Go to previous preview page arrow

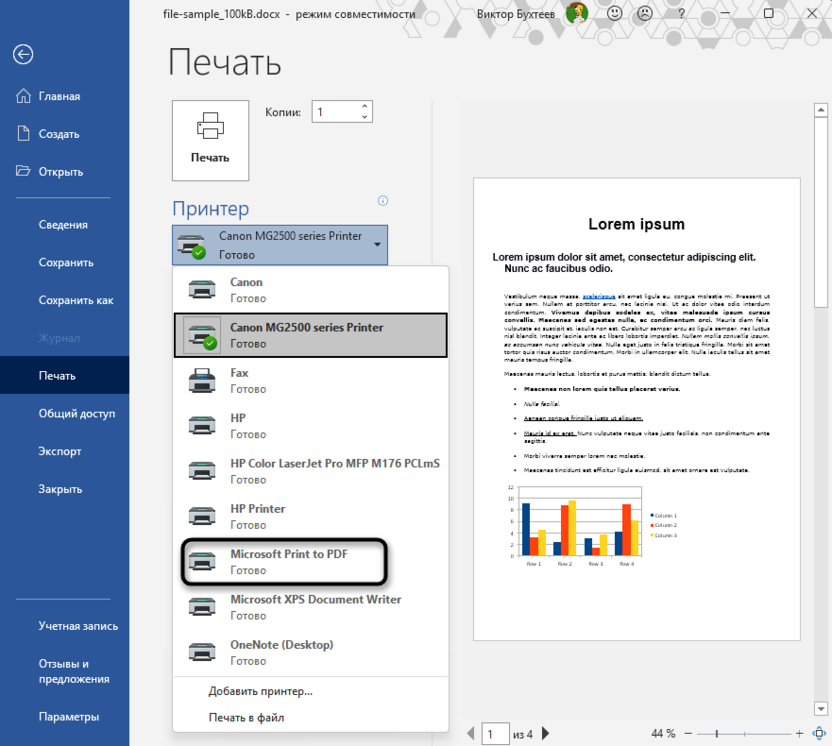point(471,733)
